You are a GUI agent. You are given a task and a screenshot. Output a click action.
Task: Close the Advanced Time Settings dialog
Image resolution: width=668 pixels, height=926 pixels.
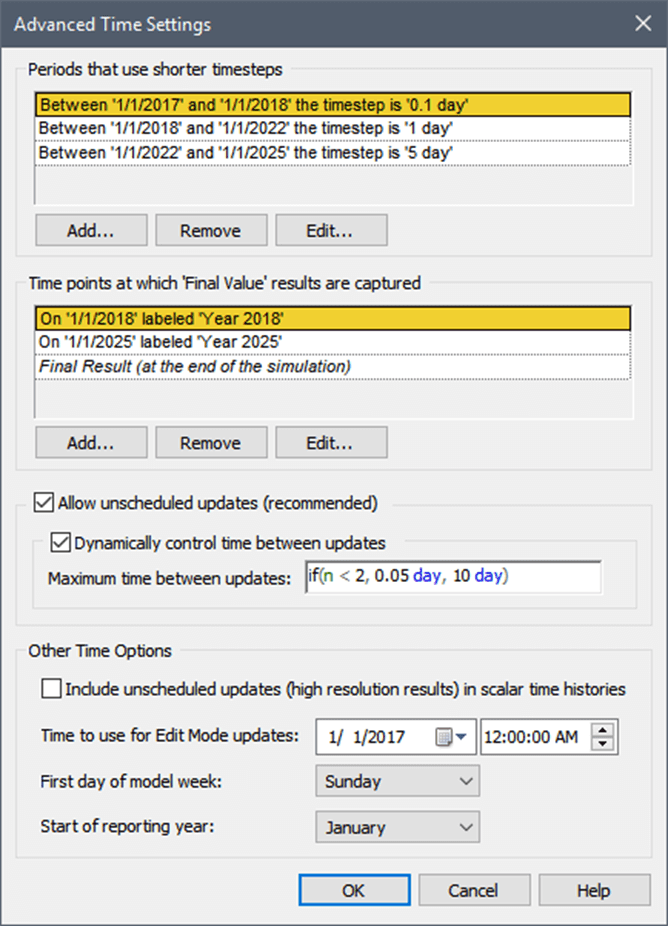click(x=643, y=24)
